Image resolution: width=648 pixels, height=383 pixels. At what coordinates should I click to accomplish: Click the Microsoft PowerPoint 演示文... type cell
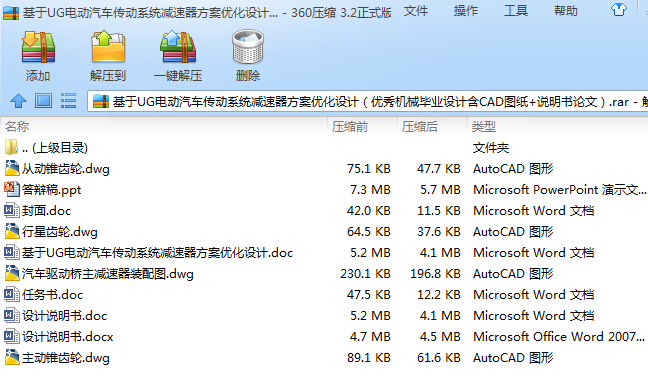560,190
